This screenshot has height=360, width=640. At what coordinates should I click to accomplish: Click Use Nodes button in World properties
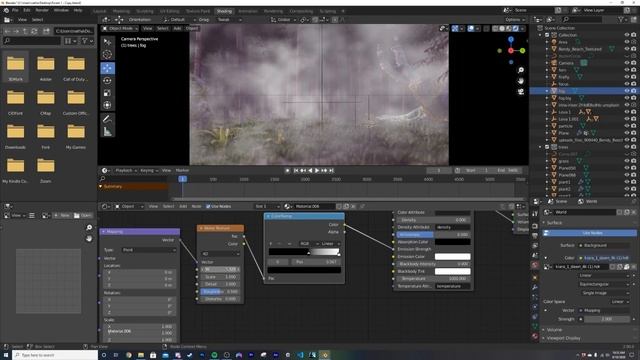[x=589, y=233]
